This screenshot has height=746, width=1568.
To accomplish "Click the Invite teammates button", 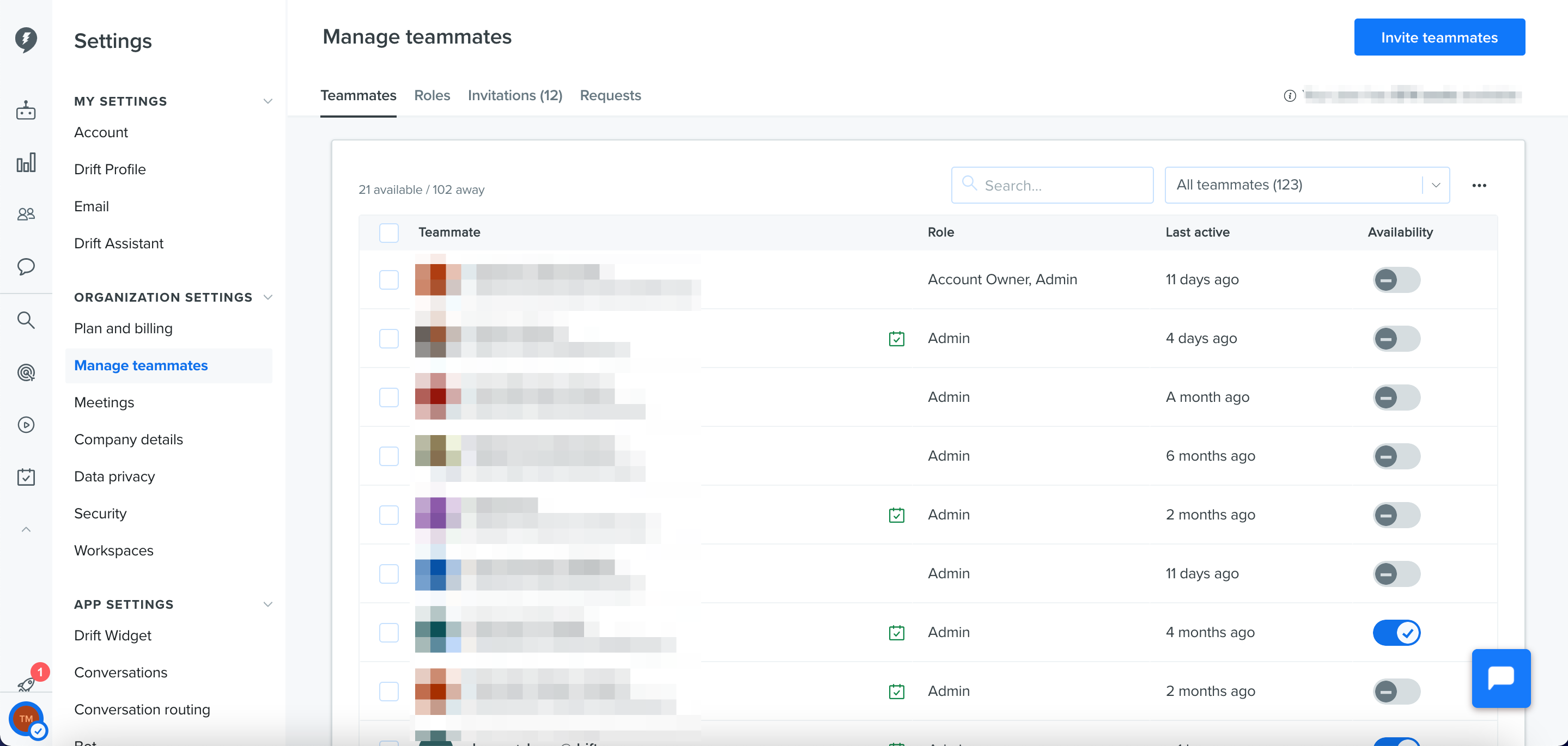I will click(1439, 37).
